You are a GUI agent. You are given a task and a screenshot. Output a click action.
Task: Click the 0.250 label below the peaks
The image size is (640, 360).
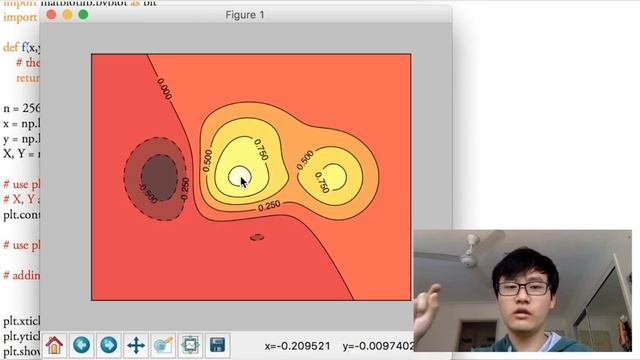click(x=269, y=206)
